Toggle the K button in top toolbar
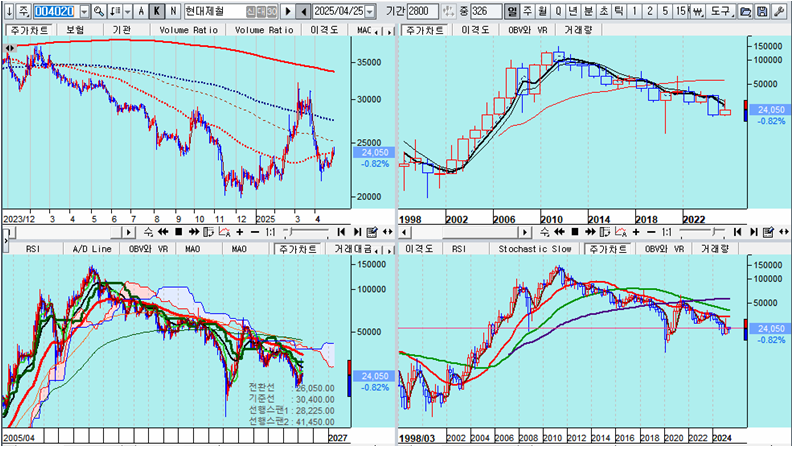The width and height of the screenshot is (794, 449). (157, 11)
